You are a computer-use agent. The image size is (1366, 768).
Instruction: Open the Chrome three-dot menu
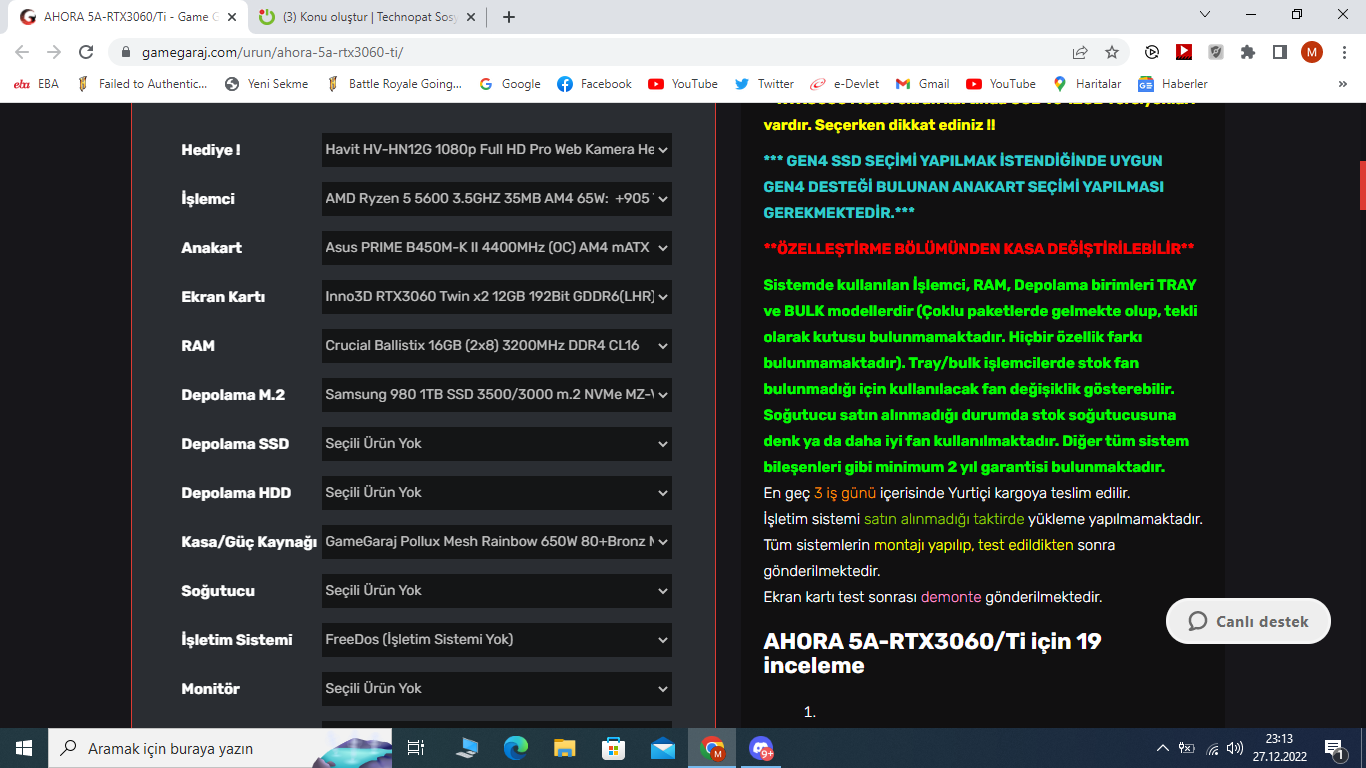tap(1343, 52)
